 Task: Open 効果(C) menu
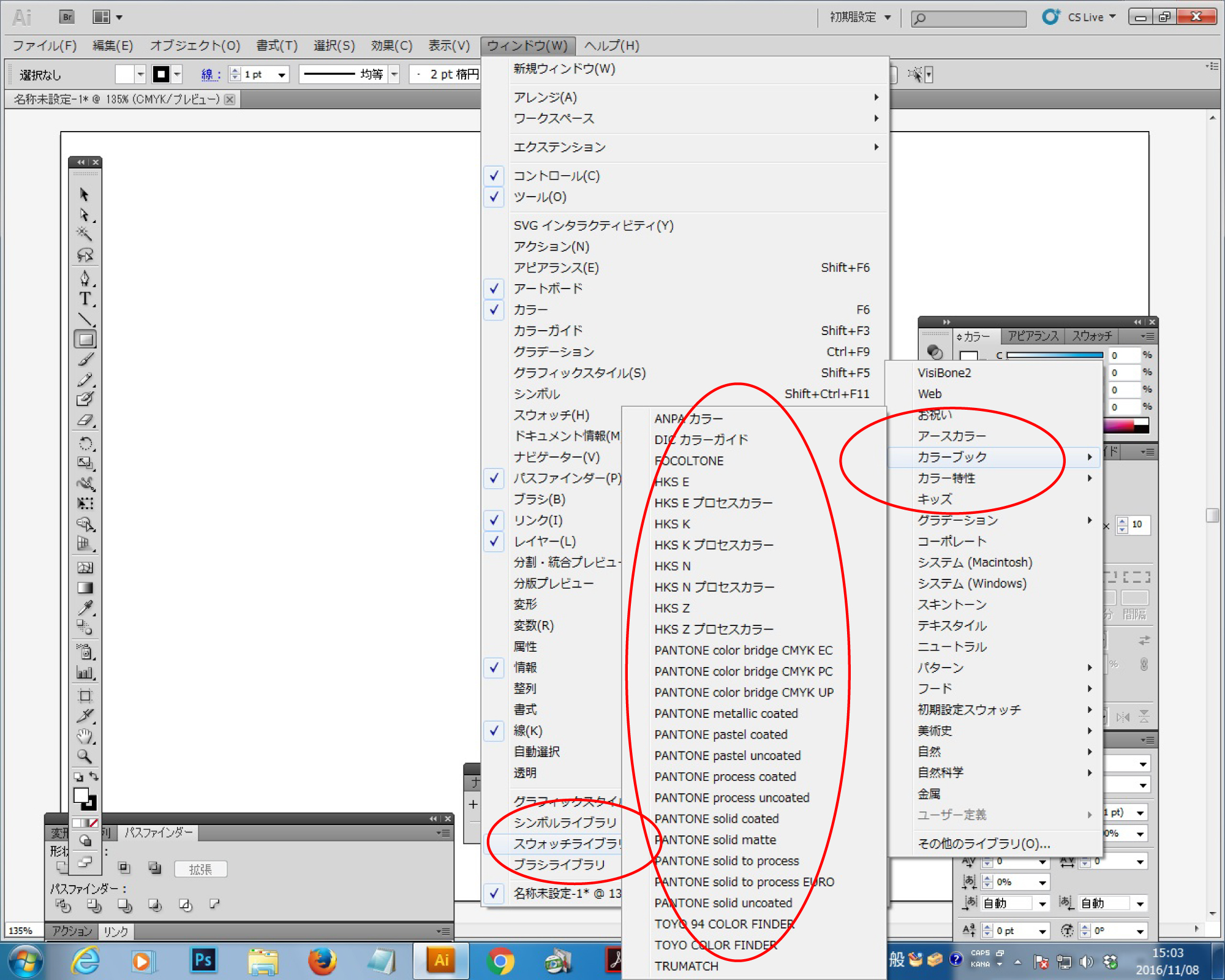tap(391, 45)
